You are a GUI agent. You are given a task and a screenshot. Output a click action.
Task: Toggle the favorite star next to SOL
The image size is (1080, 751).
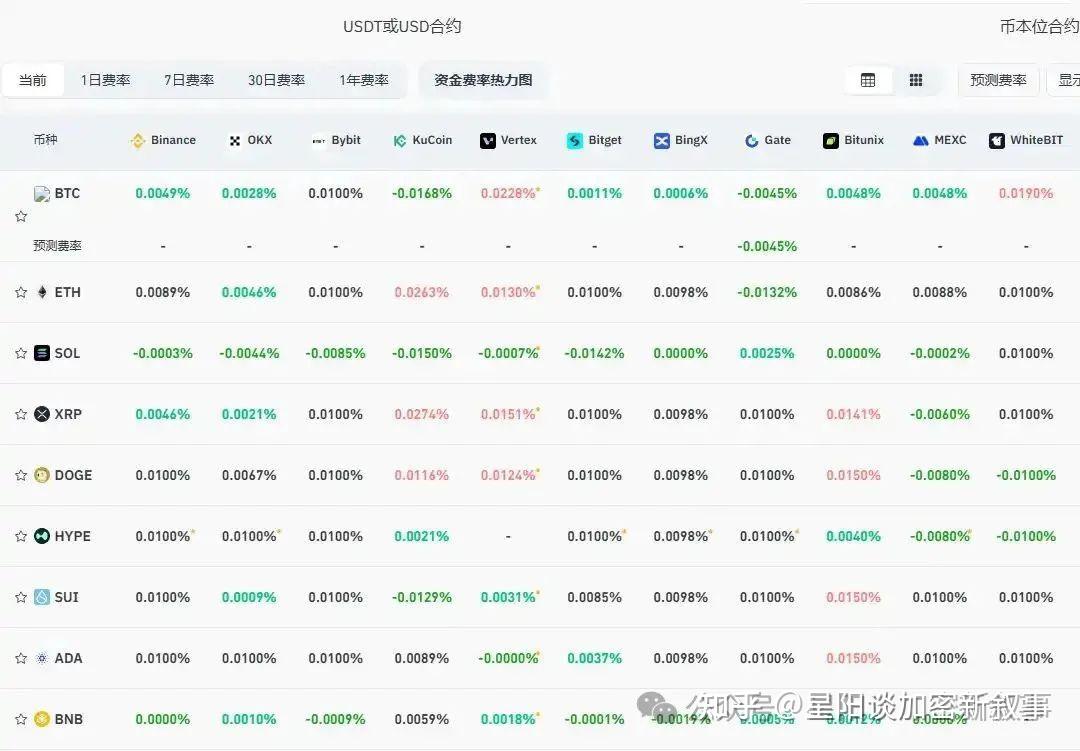coord(20,353)
